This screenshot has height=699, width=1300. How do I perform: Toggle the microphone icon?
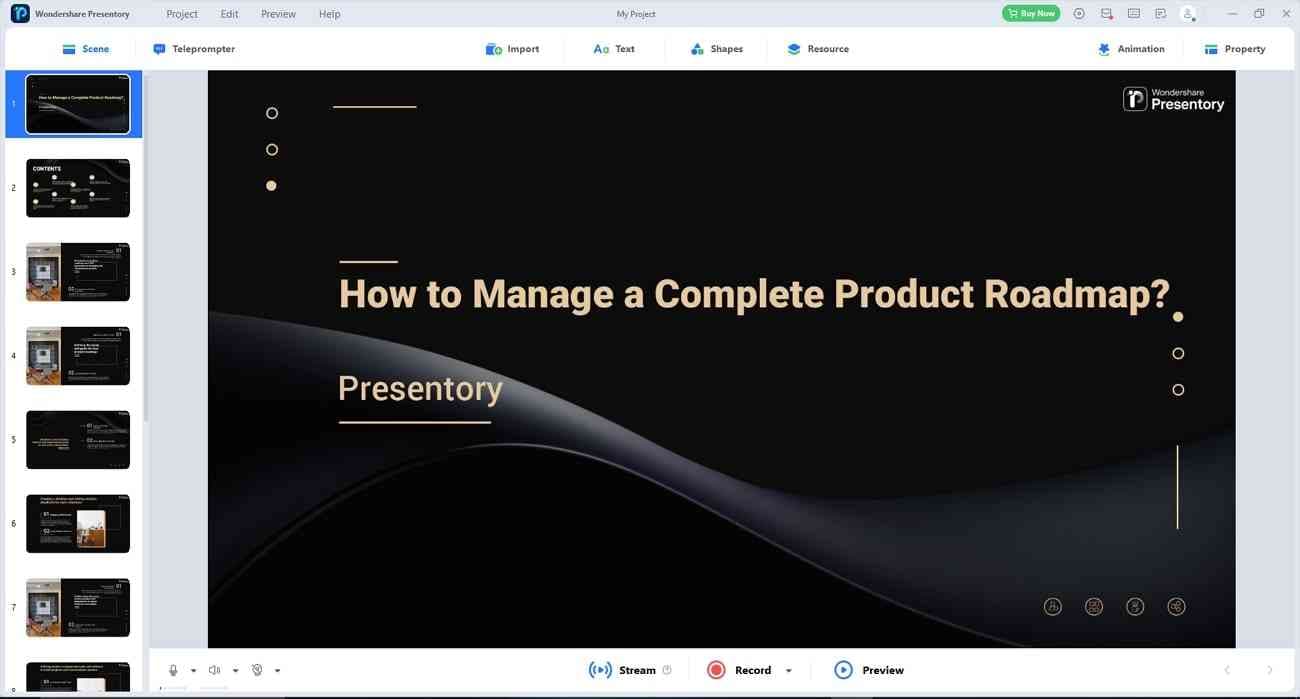[x=173, y=670]
